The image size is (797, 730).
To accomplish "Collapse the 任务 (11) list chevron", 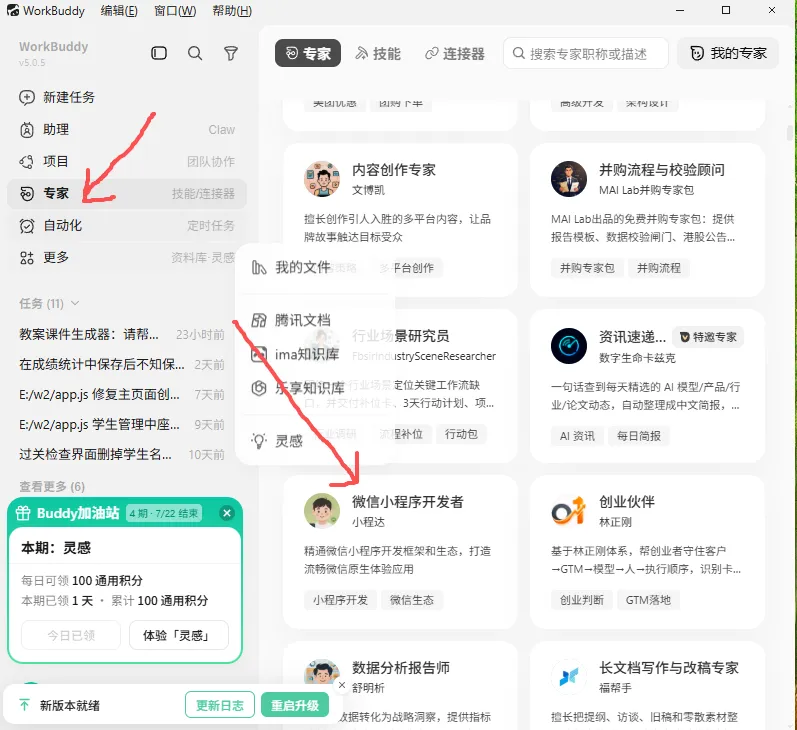I will (75, 303).
